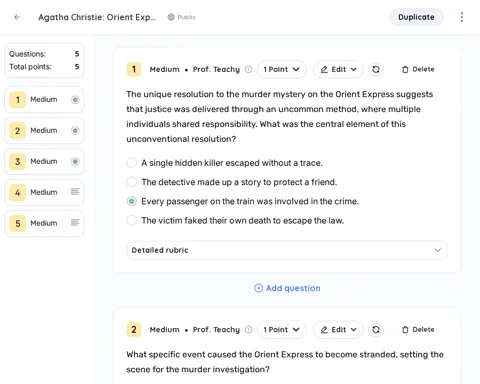Viewport: 480px width, 384px height.
Task: Click the Public globe icon
Action: tap(171, 17)
